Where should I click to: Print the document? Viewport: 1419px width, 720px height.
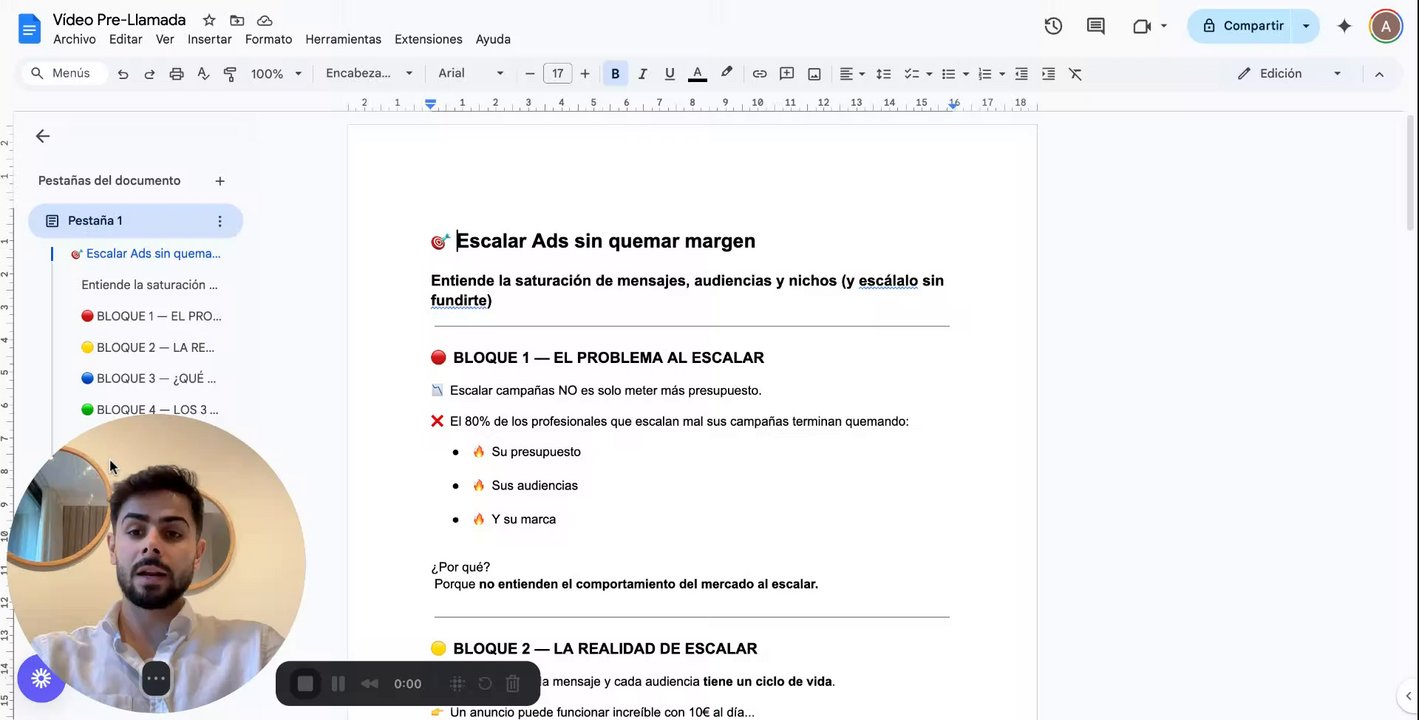pyautogui.click(x=177, y=74)
